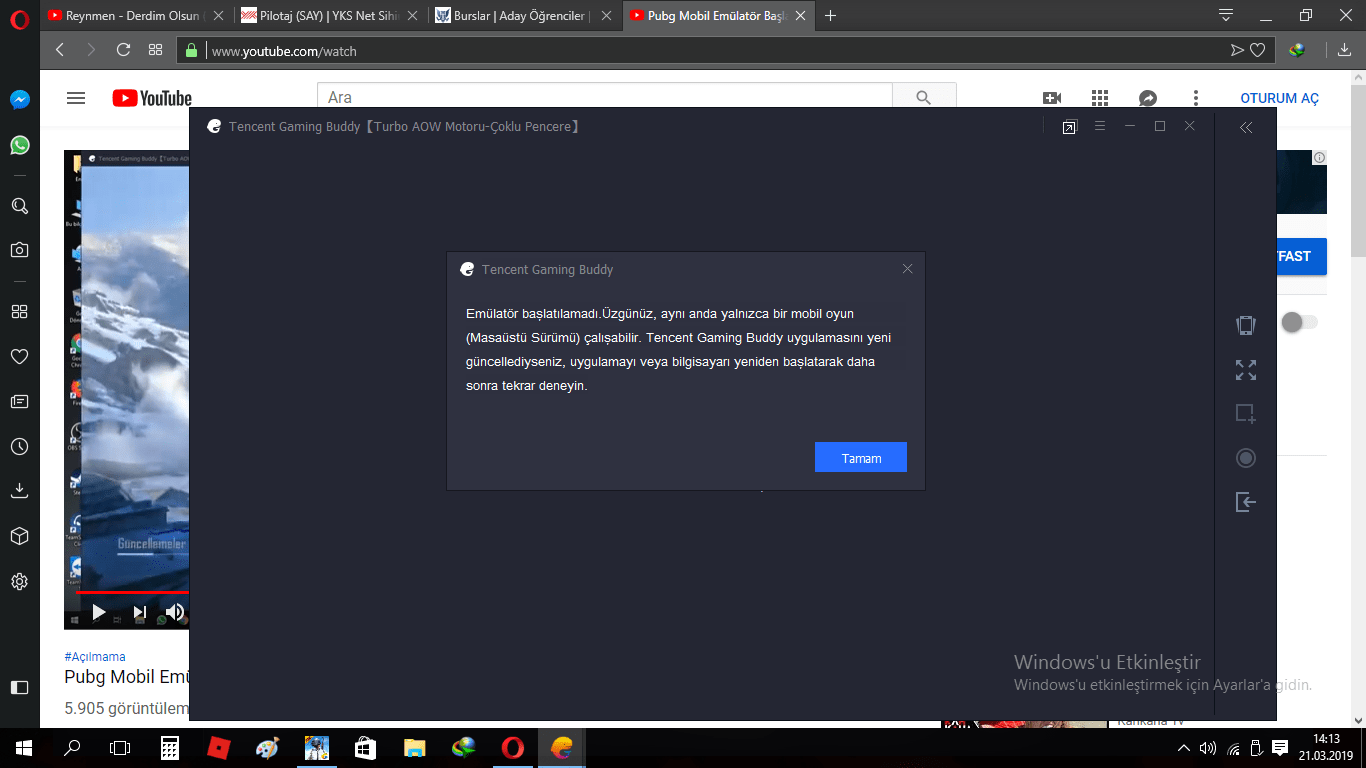Open the YouTube apps grid
The height and width of the screenshot is (768, 1366).
1100,98
